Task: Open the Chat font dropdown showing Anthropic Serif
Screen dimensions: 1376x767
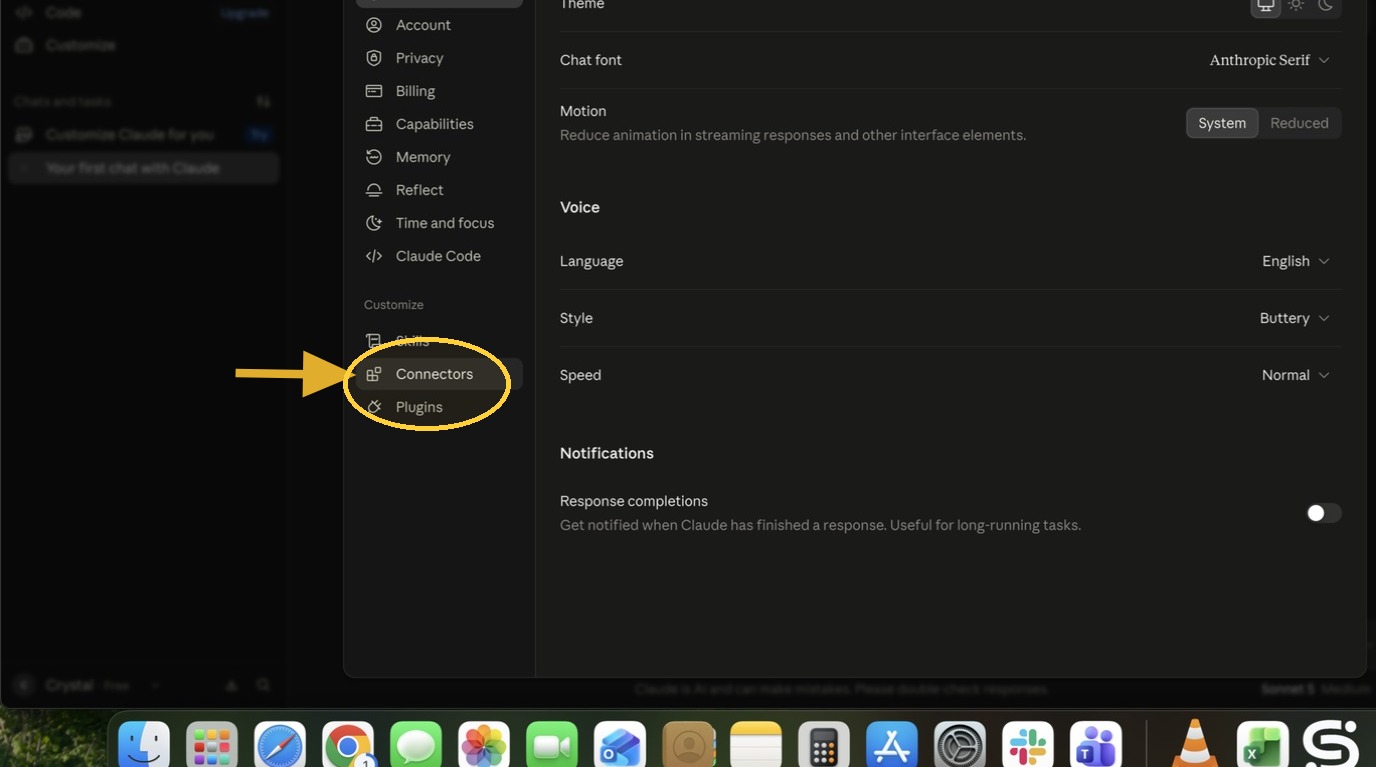Action: [x=1270, y=60]
